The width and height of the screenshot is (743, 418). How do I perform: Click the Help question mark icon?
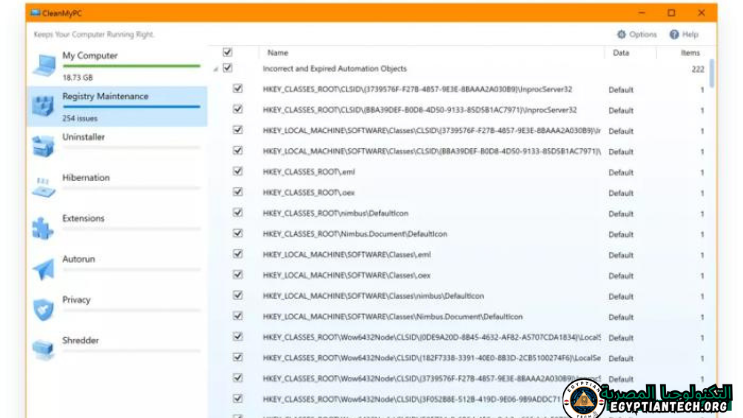(674, 34)
